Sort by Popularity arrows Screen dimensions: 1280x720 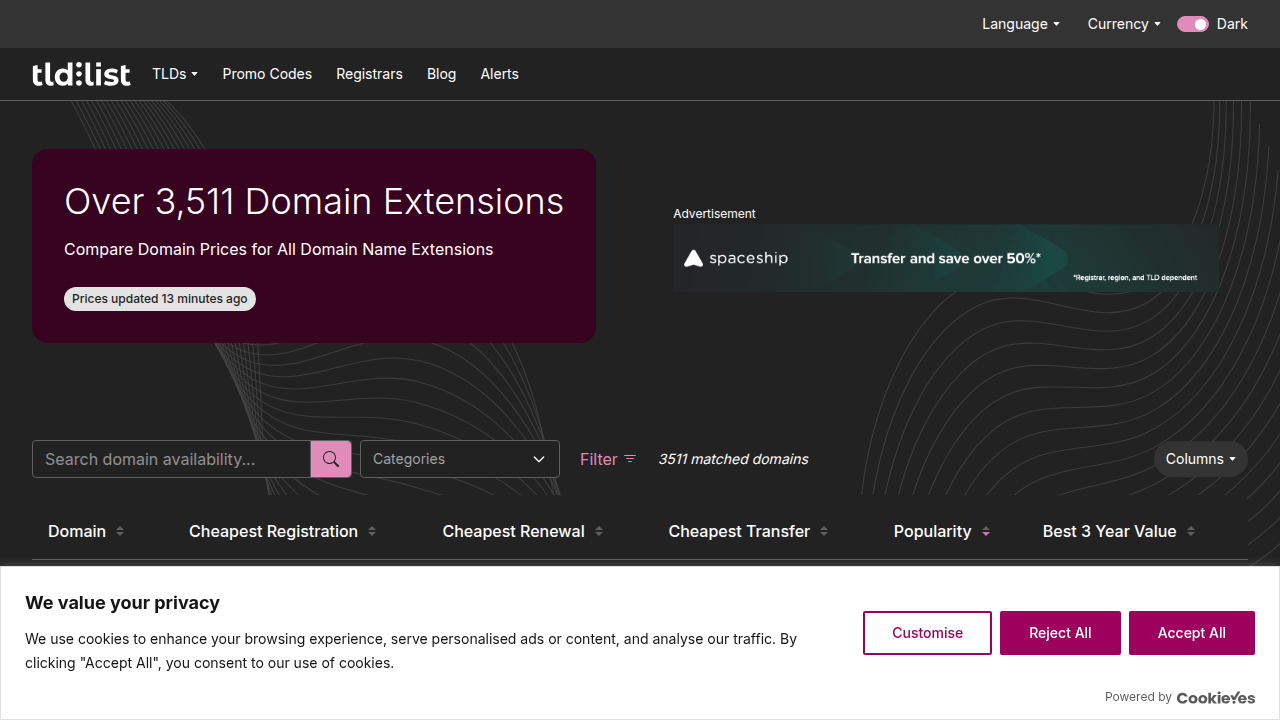[986, 531]
